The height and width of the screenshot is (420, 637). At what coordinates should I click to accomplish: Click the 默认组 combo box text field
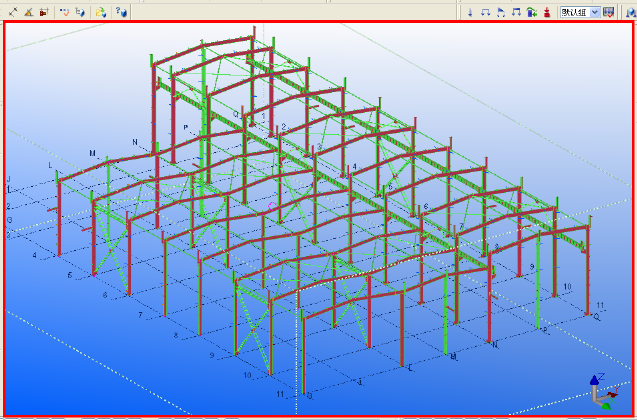pos(573,11)
